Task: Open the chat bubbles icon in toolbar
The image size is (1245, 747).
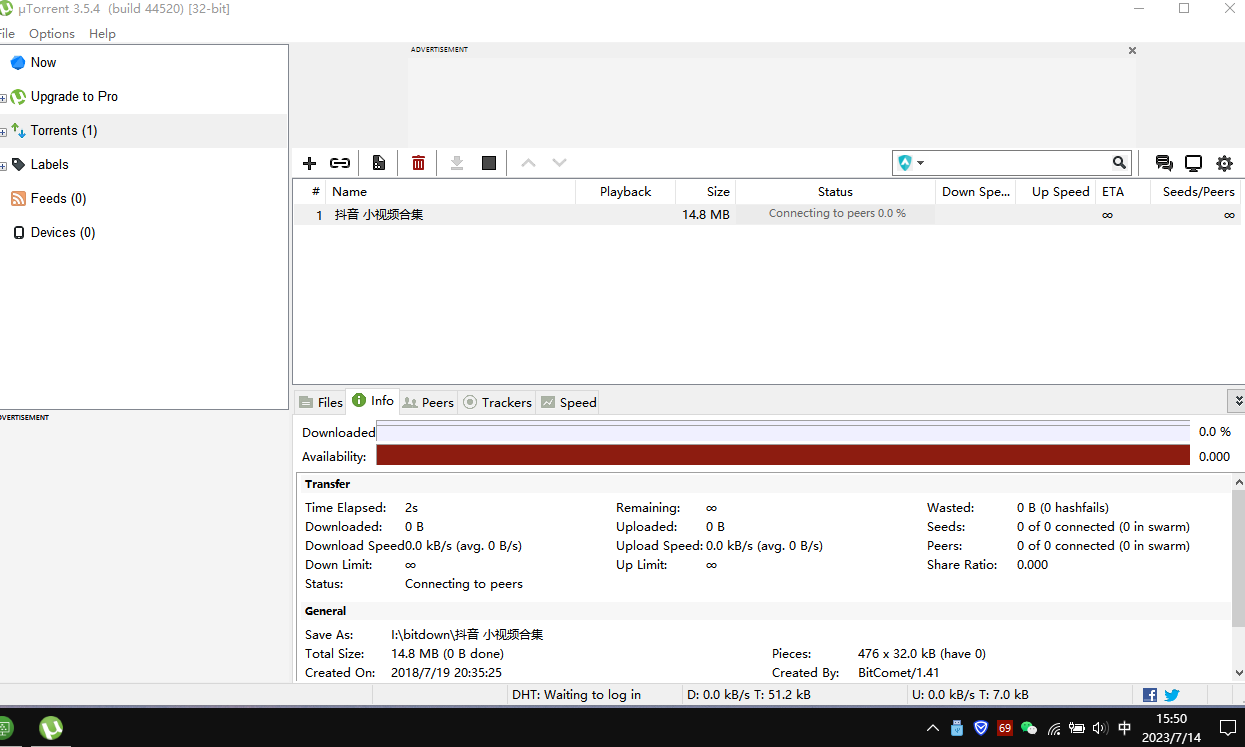Action: click(x=1164, y=163)
